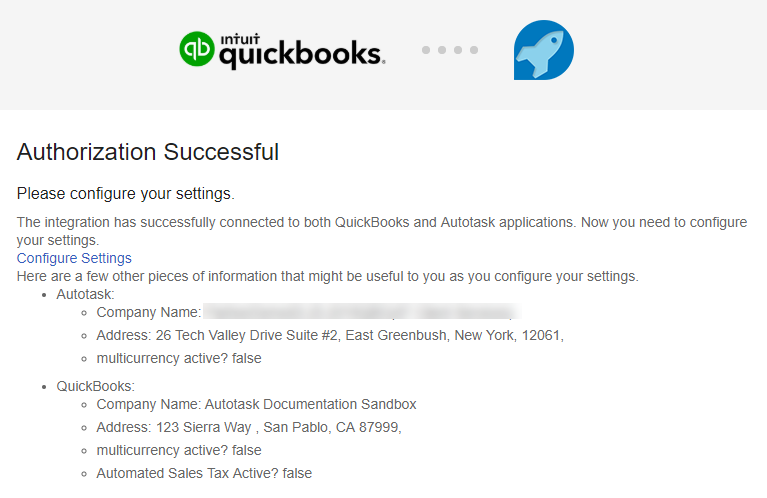Click the Autotask address at Tech Valley Drive

click(330, 335)
